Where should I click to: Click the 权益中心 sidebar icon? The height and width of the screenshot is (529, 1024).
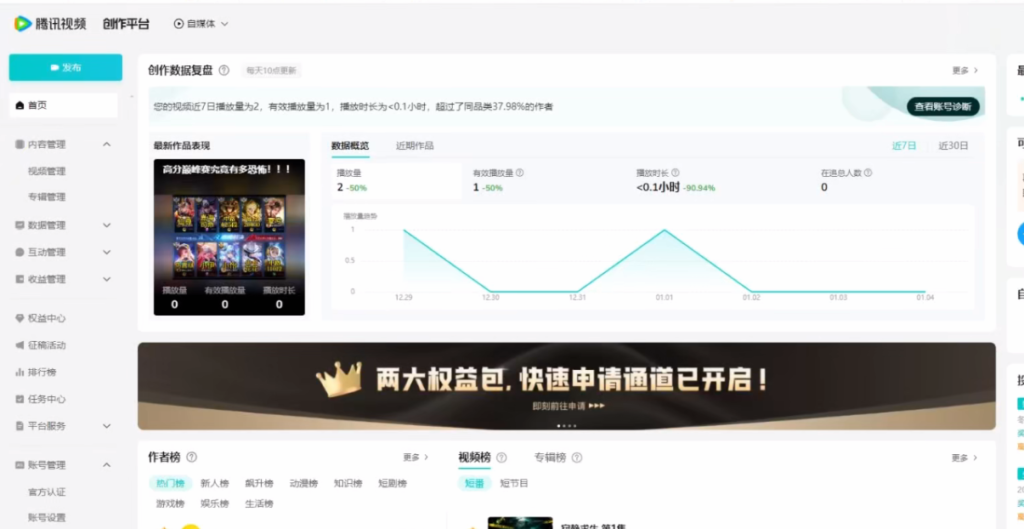pos(20,319)
